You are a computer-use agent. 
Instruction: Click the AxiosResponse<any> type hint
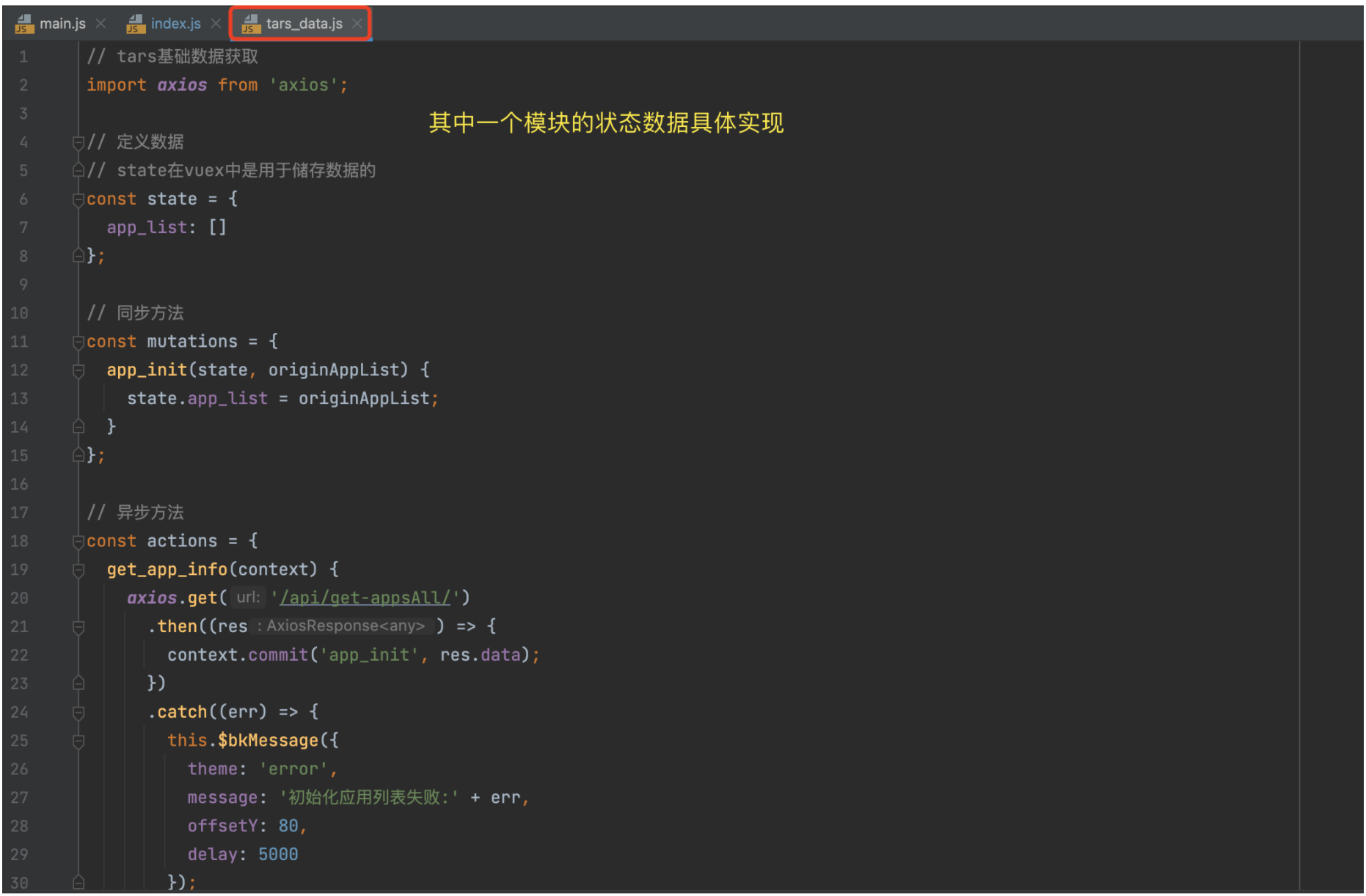(x=345, y=626)
